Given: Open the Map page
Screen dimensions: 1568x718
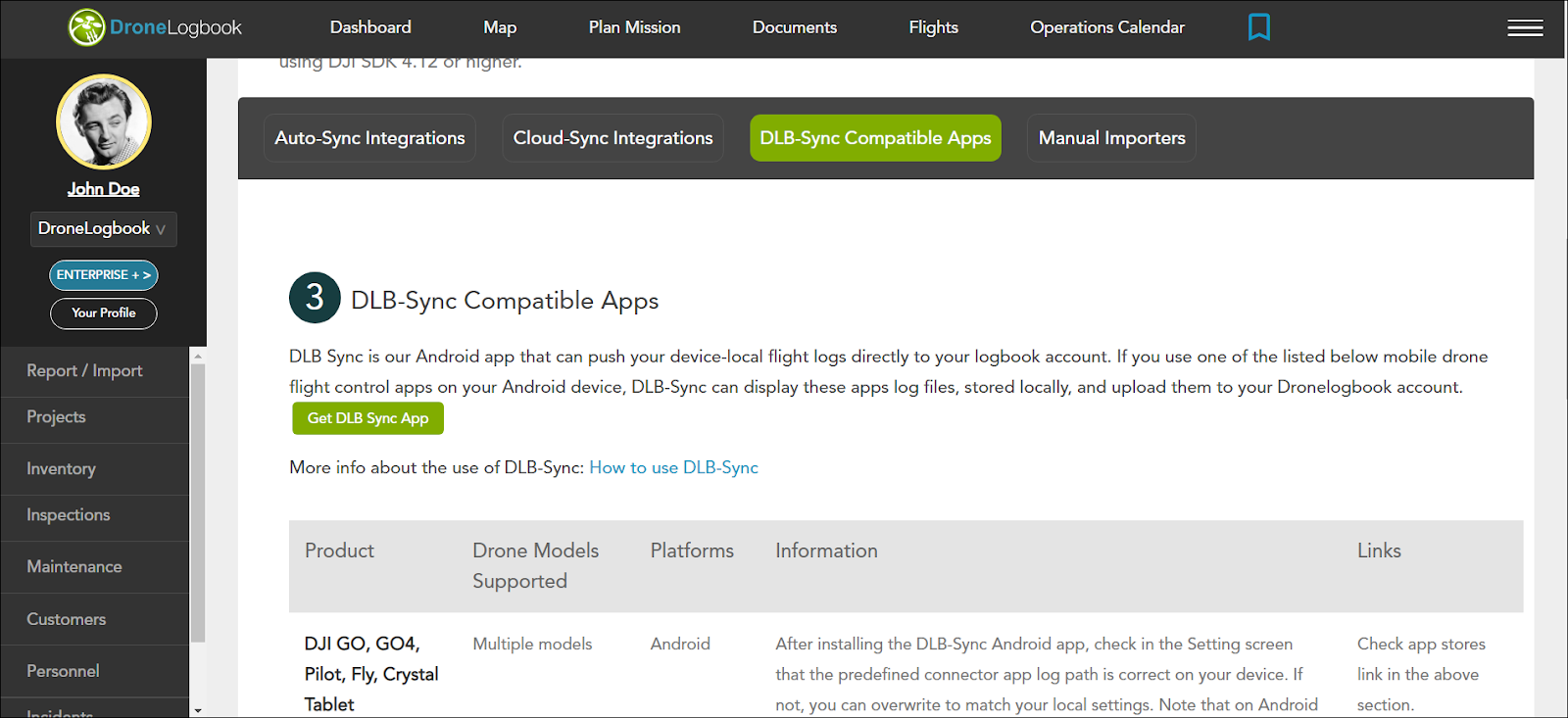Looking at the screenshot, I should [x=500, y=27].
